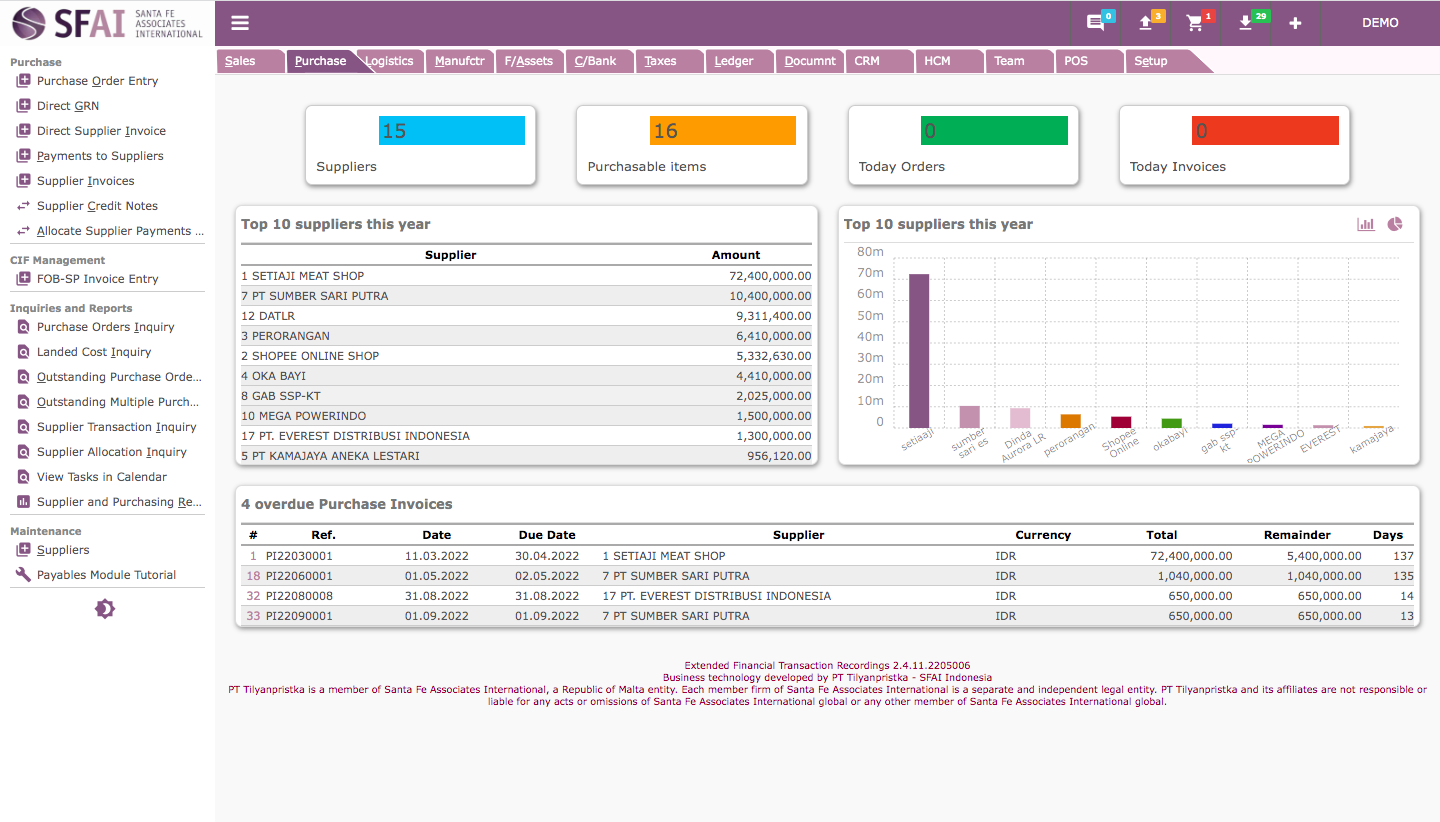Click the orange Purchasable items count 16
Viewport: 1440px width, 822px height.
723,131
